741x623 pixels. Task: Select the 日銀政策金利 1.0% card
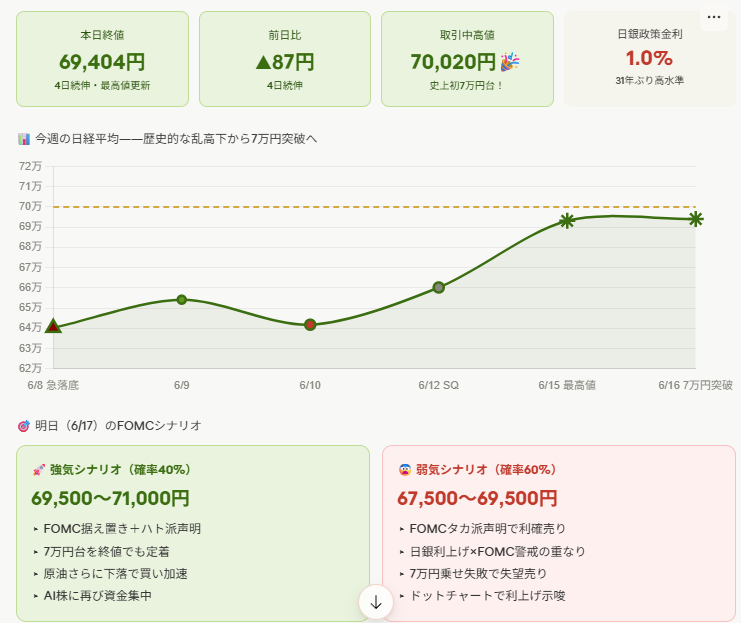tap(650, 59)
